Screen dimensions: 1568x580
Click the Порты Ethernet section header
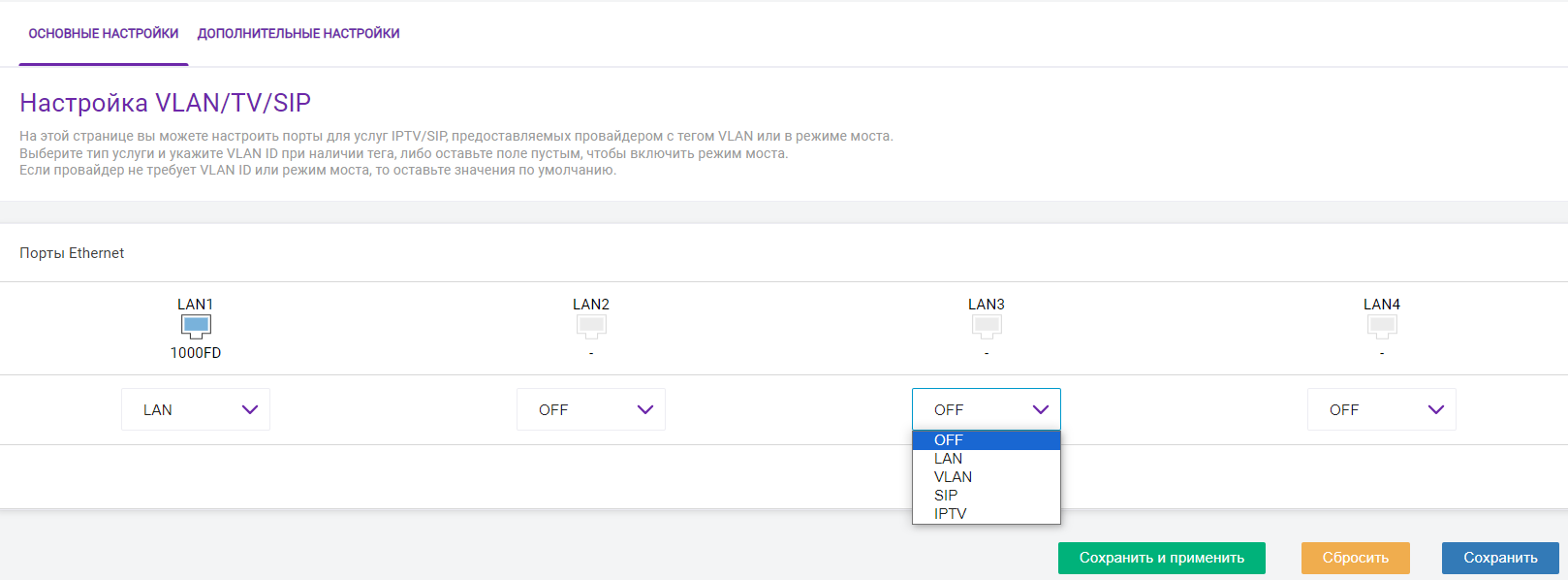coord(72,253)
